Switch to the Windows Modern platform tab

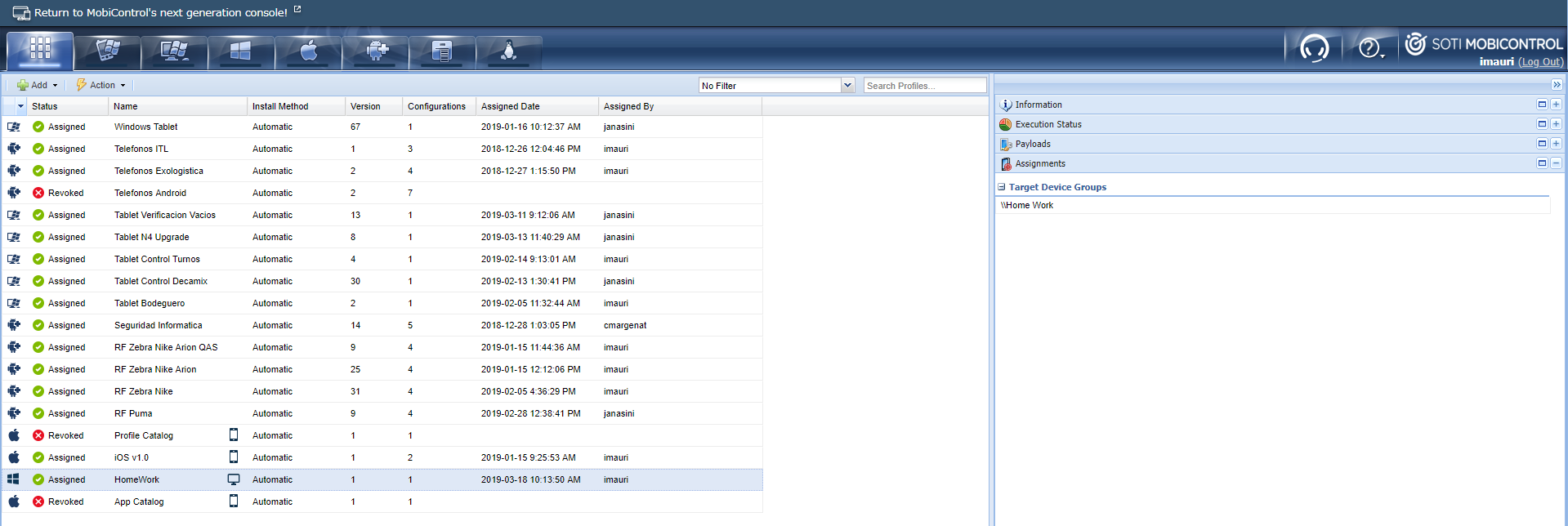241,51
